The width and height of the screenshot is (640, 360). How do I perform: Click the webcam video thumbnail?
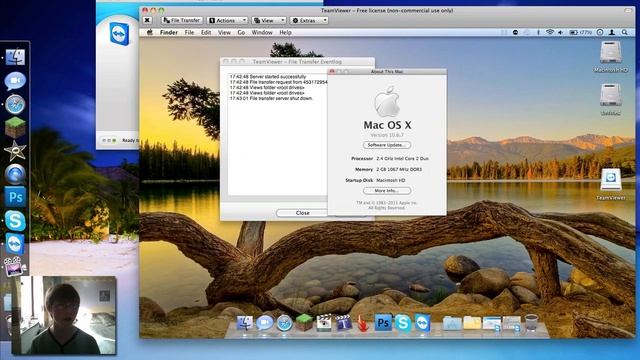(64, 315)
